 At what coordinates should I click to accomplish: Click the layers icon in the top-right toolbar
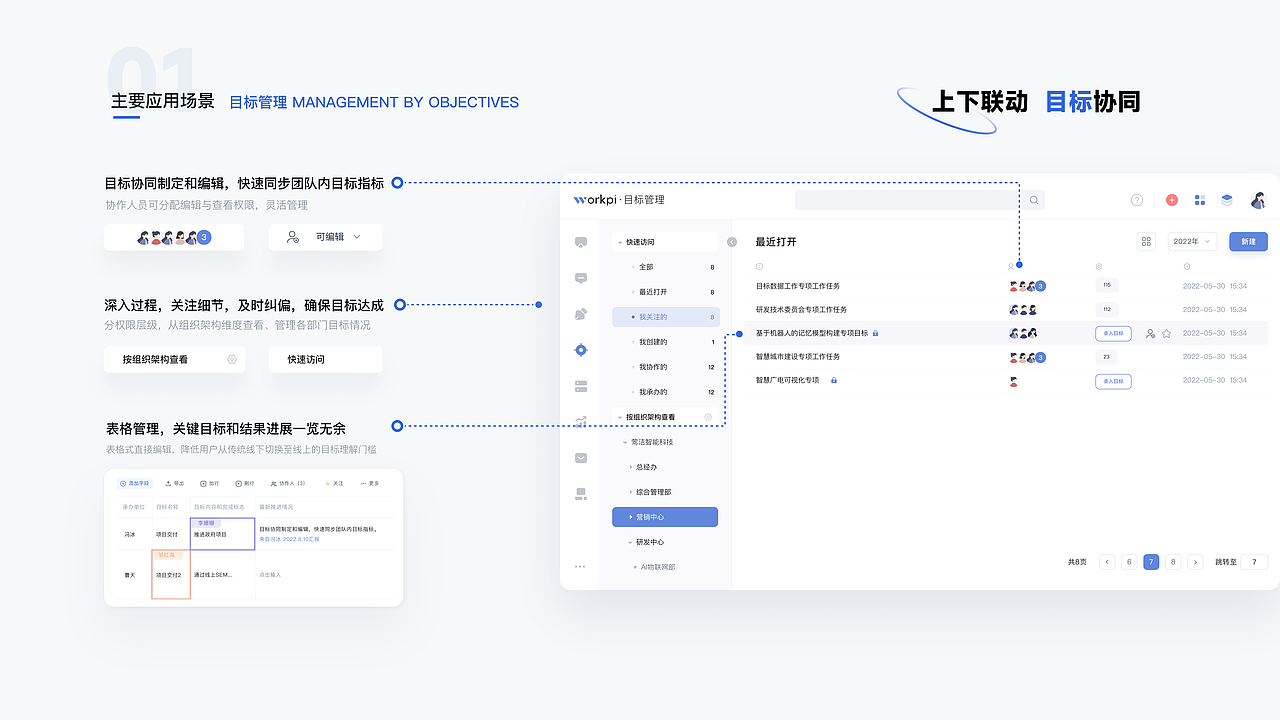1227,200
